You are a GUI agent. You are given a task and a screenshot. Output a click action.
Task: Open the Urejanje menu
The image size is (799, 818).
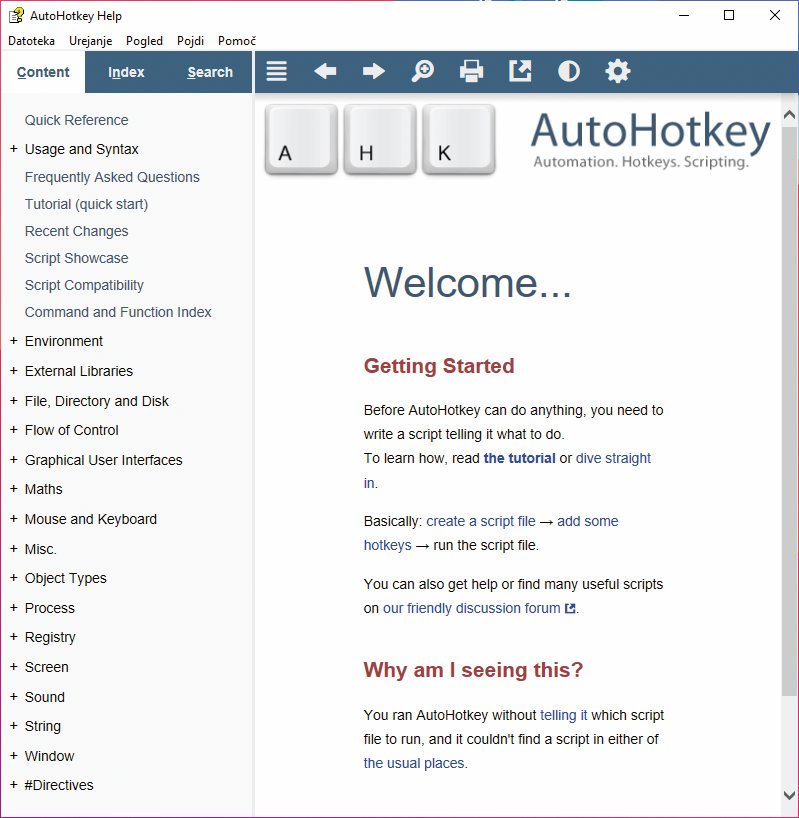tap(91, 41)
